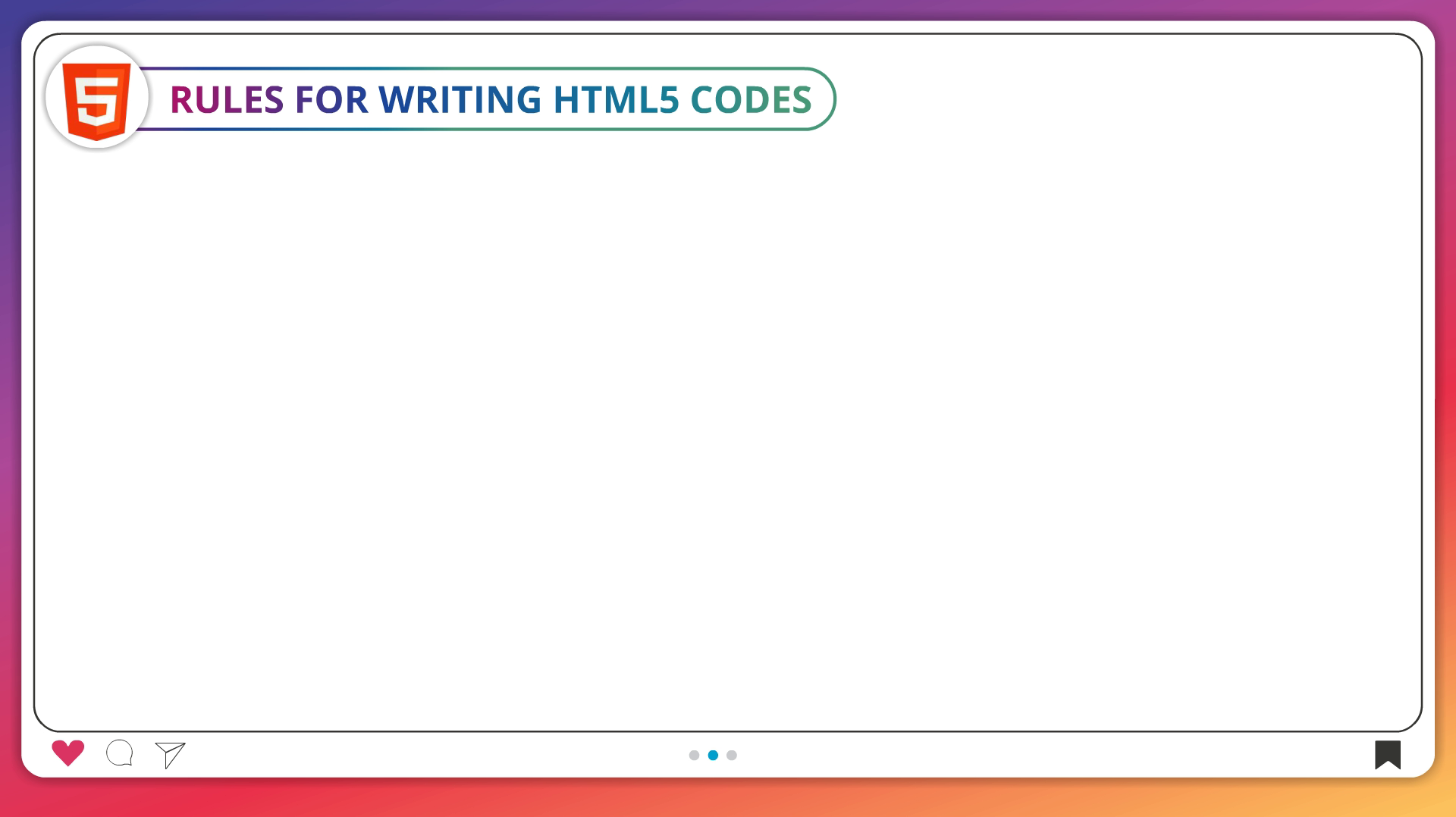
Task: Like the post with the heart icon
Action: point(67,753)
